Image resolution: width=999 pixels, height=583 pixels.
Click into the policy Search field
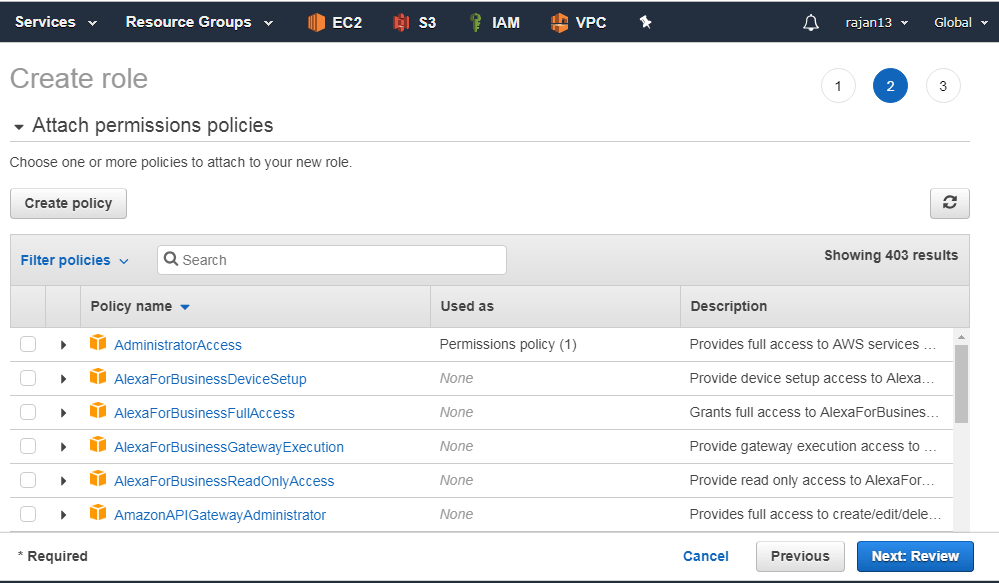pyautogui.click(x=332, y=260)
